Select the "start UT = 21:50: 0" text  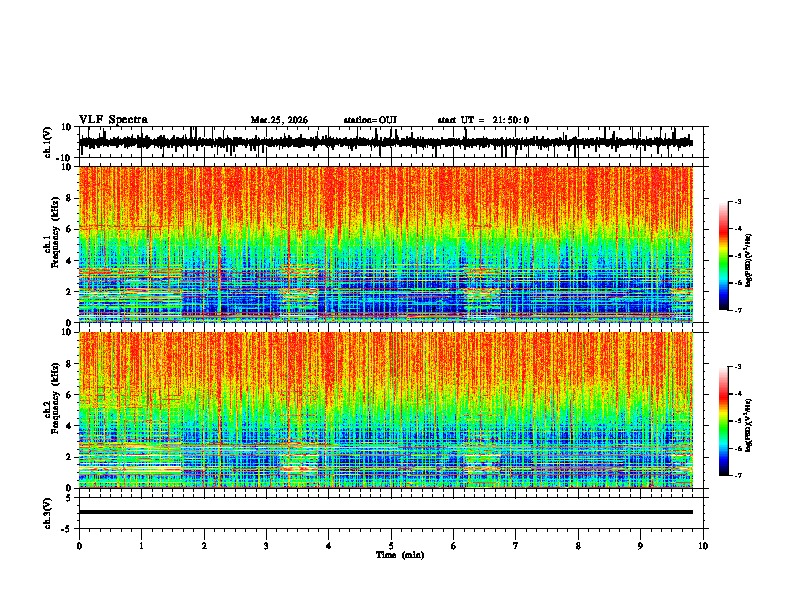click(x=483, y=120)
